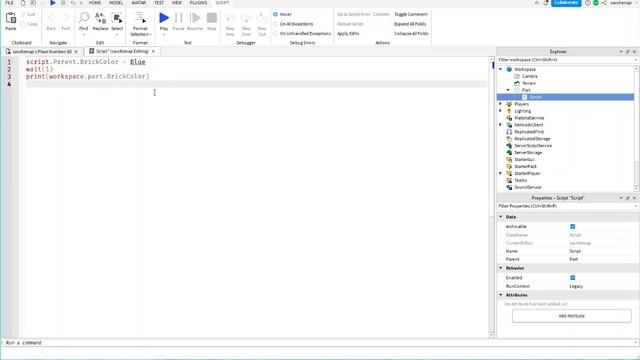640x360 pixels.
Task: Collapse the Workspace tree node
Action: pos(501,69)
